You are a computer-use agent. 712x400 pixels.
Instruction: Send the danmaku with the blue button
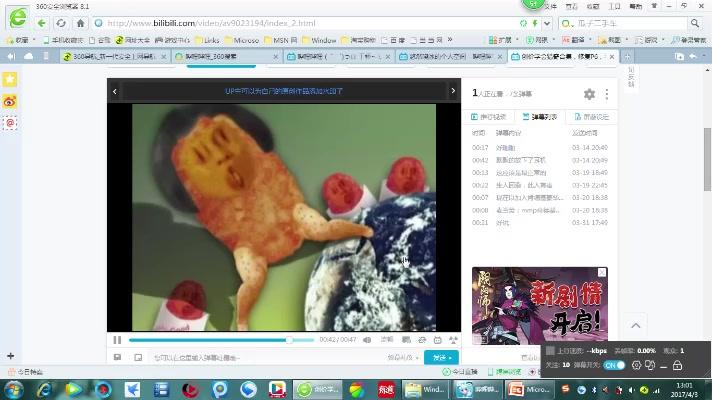click(441, 358)
